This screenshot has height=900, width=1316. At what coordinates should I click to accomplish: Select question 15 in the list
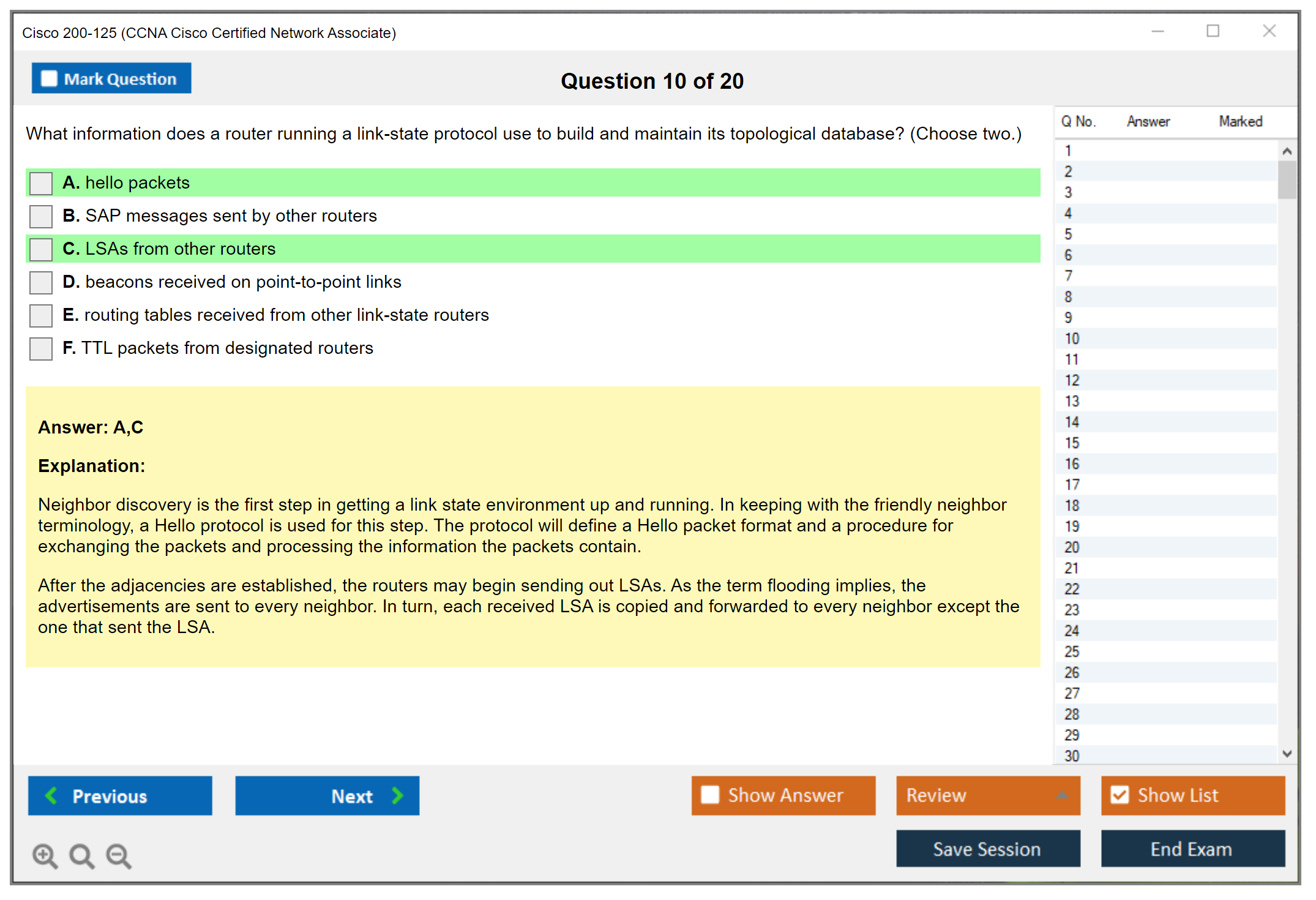coord(1072,443)
